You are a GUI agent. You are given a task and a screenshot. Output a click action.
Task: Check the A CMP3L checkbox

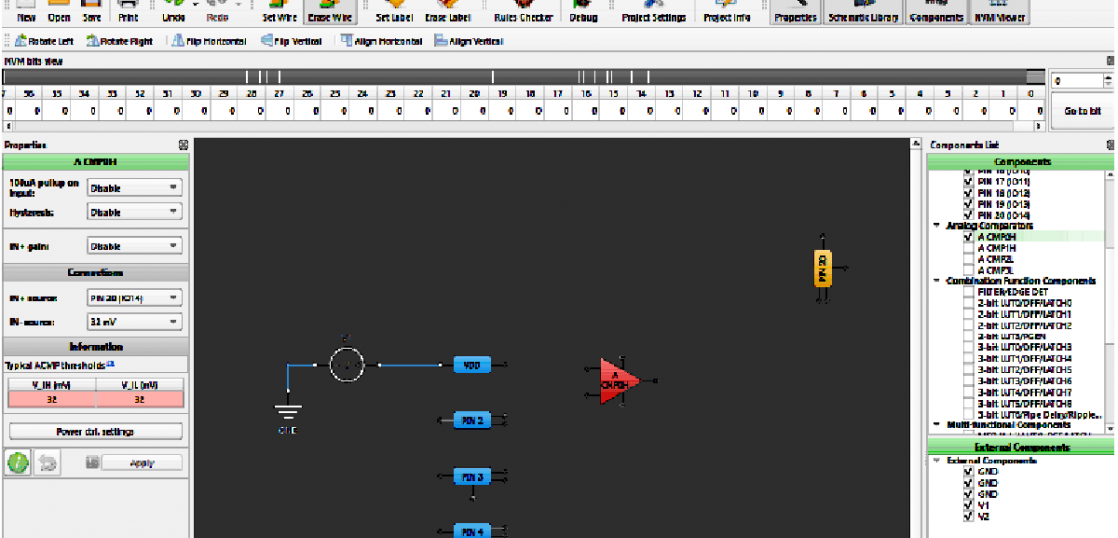(968, 271)
